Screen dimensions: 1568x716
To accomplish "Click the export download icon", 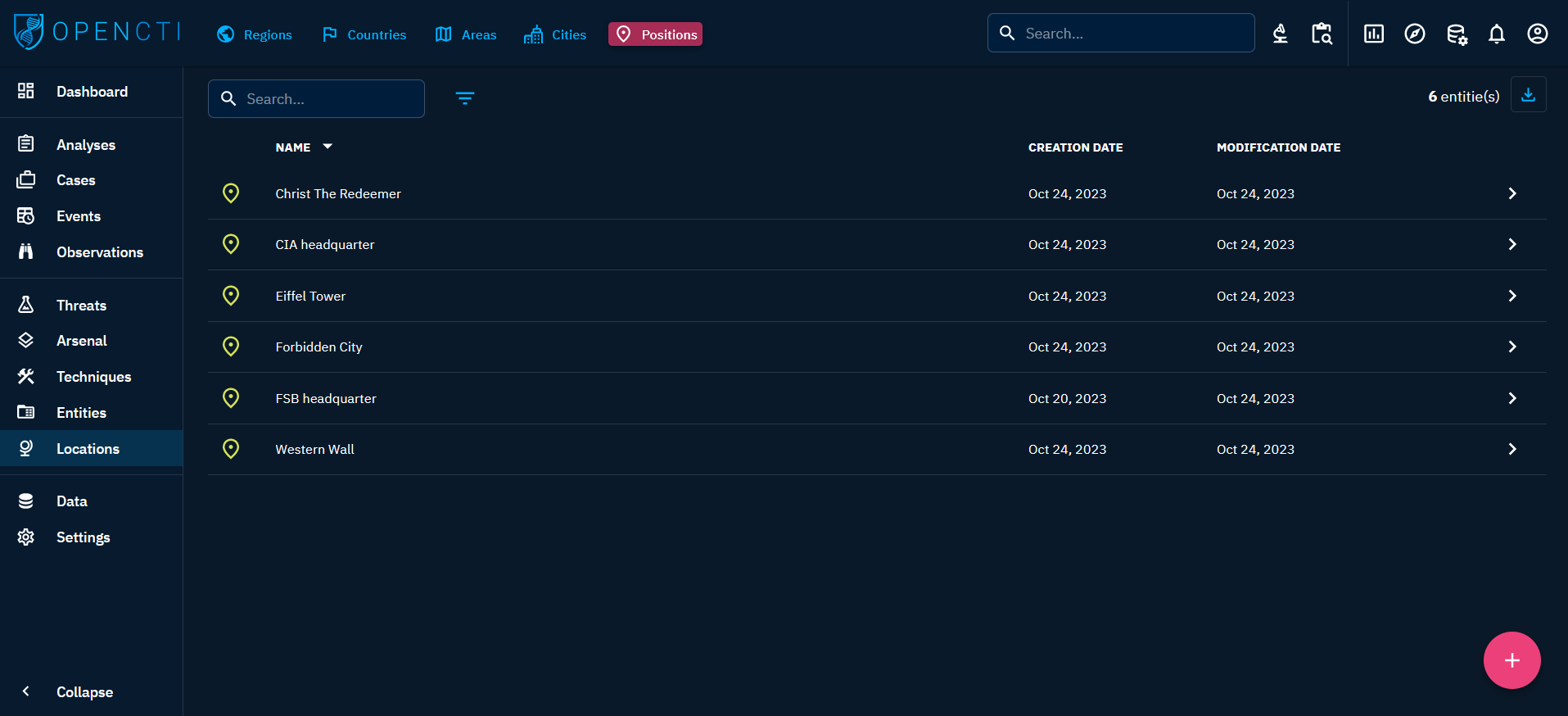I will tap(1528, 95).
